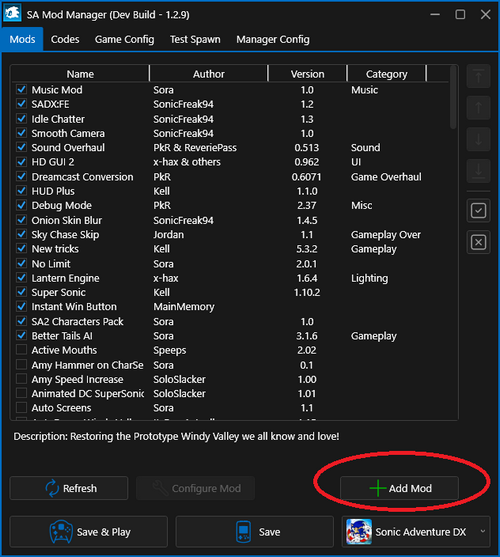The width and height of the screenshot is (500, 557).
Task: Click the mod list vertical scrollbar thumb
Action: (x=453, y=97)
